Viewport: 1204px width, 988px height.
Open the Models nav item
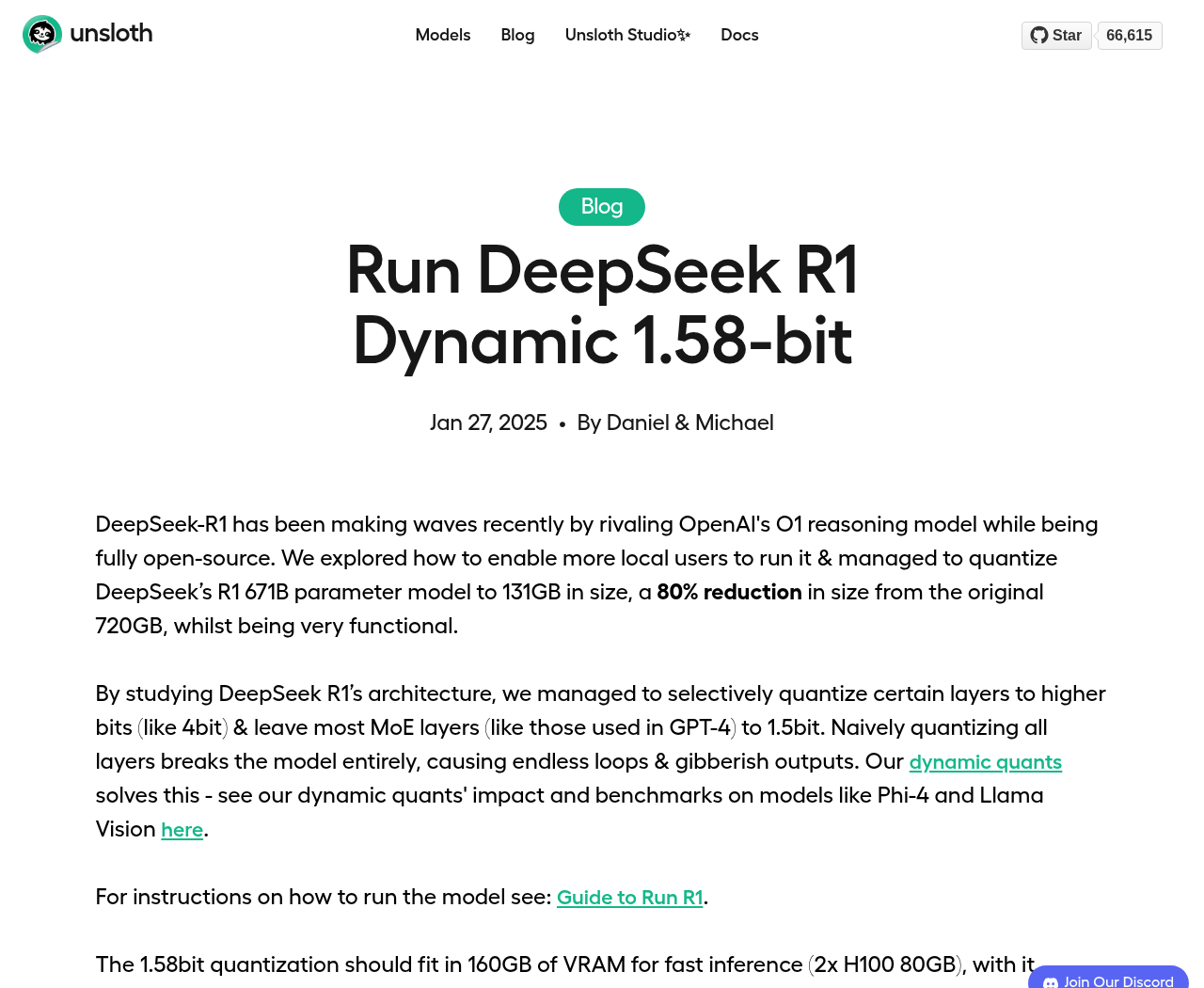[x=443, y=35]
